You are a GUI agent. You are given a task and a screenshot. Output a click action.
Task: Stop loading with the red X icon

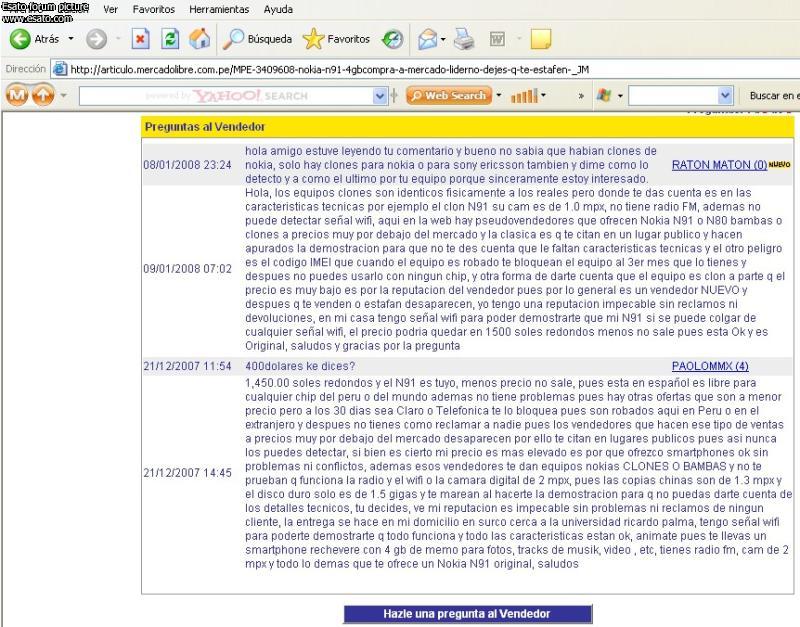[x=140, y=39]
